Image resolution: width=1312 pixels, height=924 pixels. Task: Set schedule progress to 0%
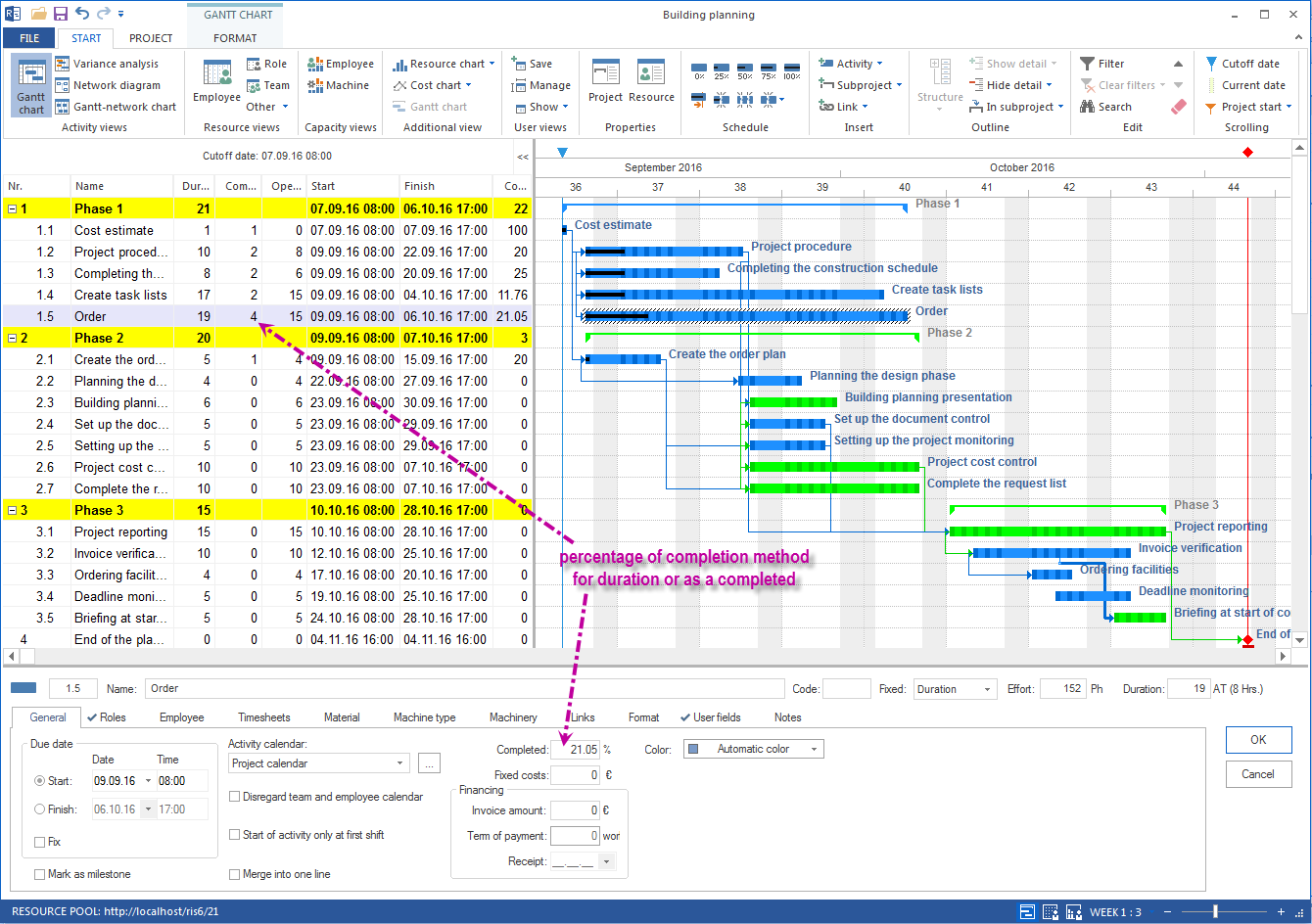click(x=699, y=69)
